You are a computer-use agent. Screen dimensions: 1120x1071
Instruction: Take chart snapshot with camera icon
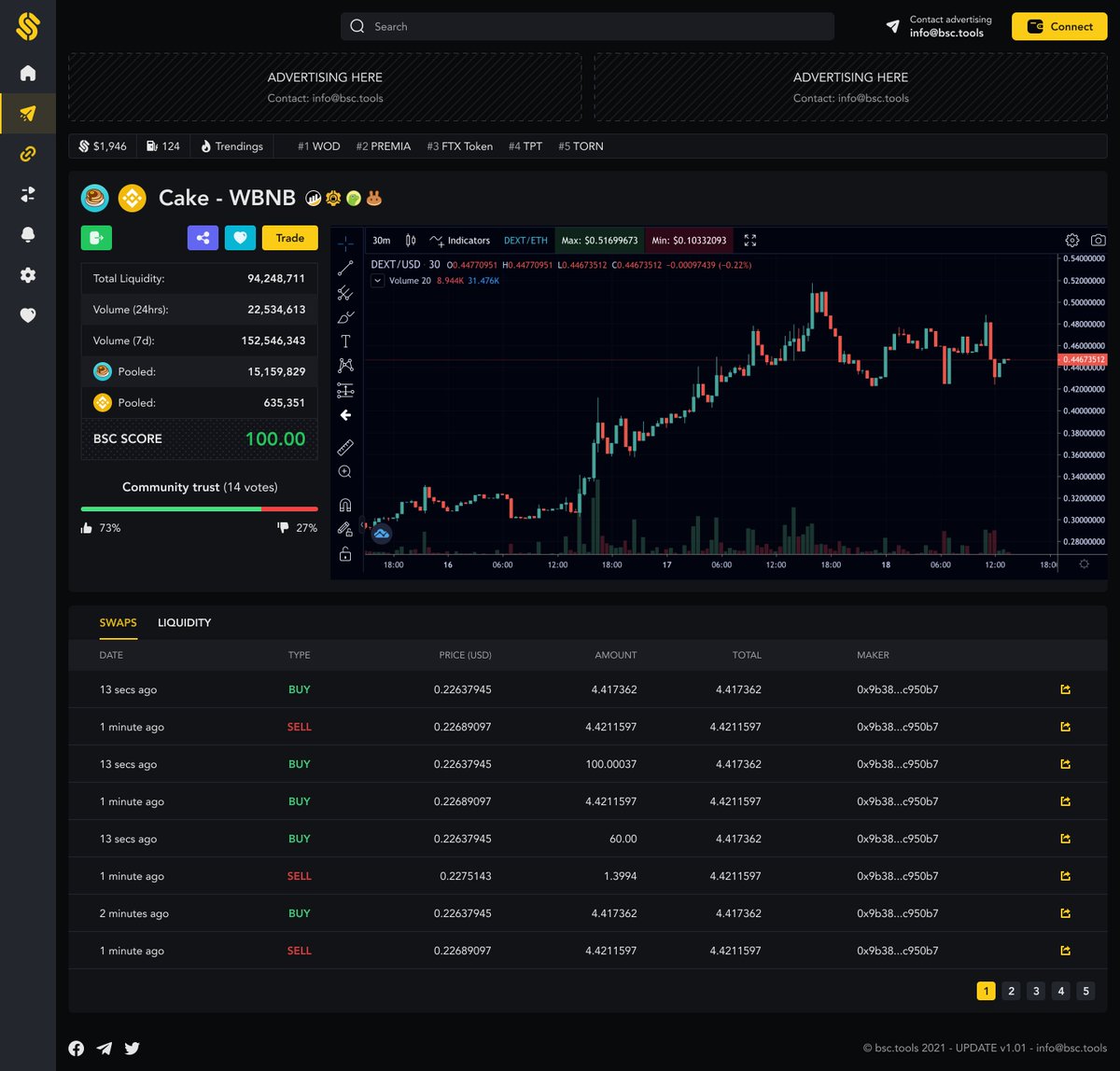pyautogui.click(x=1099, y=240)
